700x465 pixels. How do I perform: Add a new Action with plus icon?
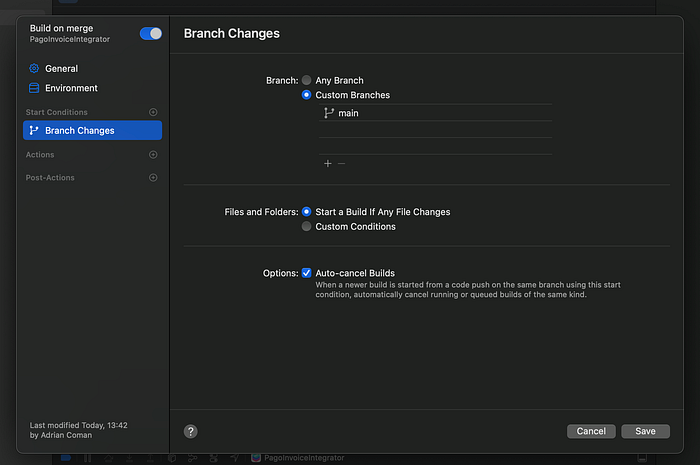pos(153,154)
